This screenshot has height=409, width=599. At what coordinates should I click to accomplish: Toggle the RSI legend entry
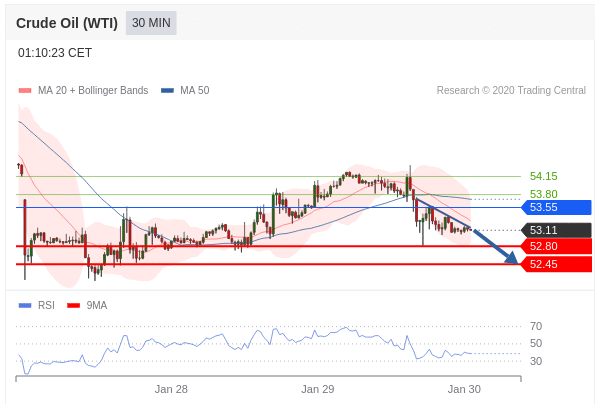click(37, 305)
